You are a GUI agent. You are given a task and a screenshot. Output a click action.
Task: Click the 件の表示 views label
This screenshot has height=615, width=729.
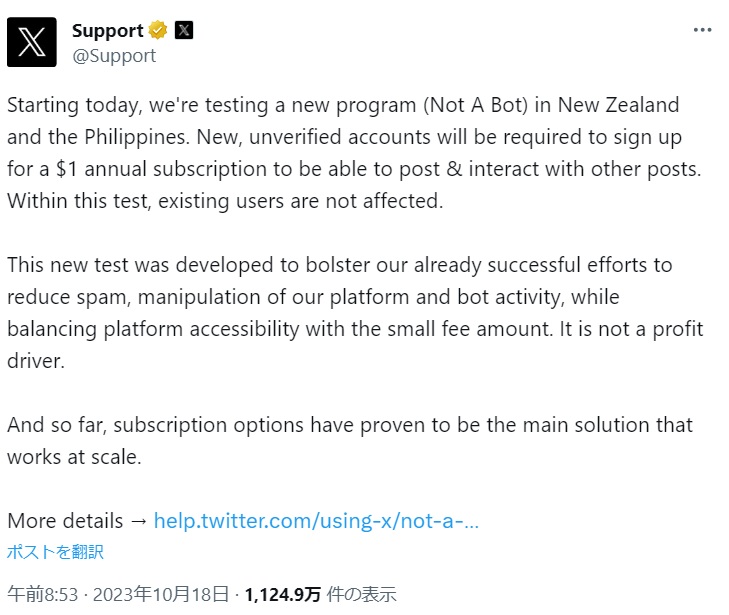pyautogui.click(x=362, y=594)
